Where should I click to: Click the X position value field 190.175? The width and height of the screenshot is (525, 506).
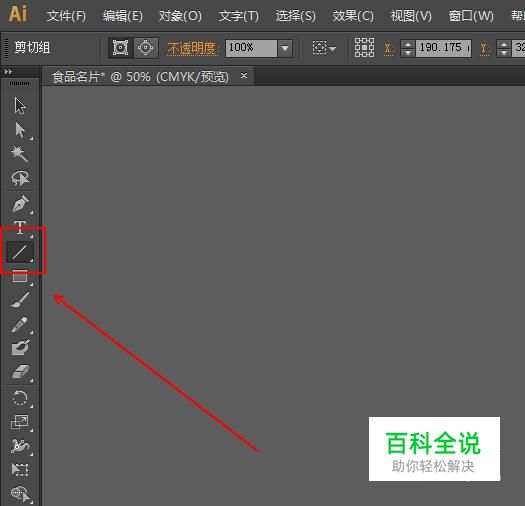(444, 48)
